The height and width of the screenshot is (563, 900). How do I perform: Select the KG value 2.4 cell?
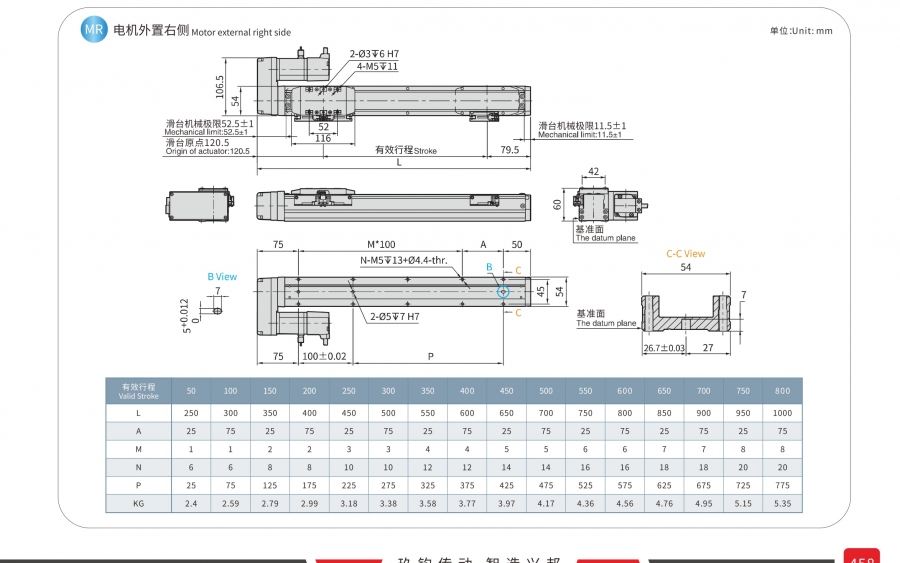(191, 503)
